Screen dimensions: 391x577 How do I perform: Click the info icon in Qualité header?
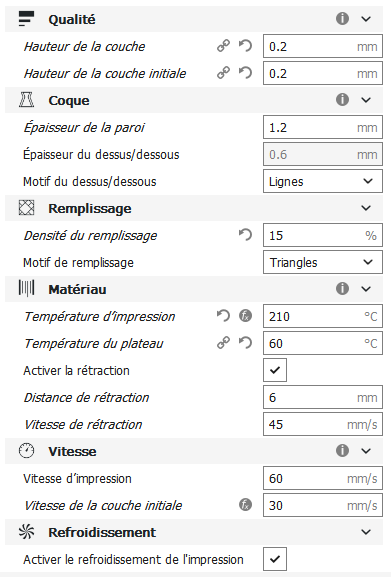click(342, 18)
